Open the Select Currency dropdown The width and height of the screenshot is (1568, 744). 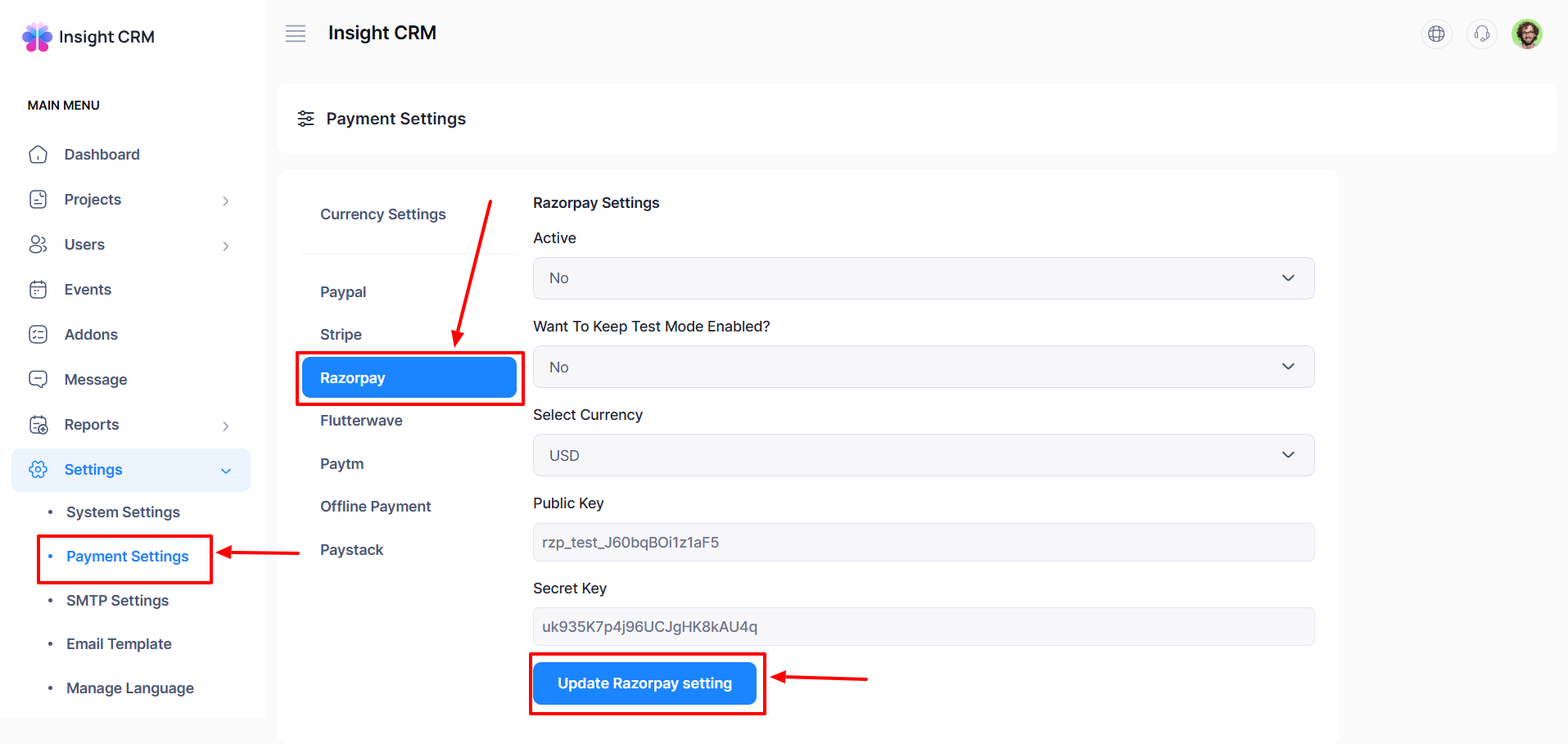[x=923, y=456]
